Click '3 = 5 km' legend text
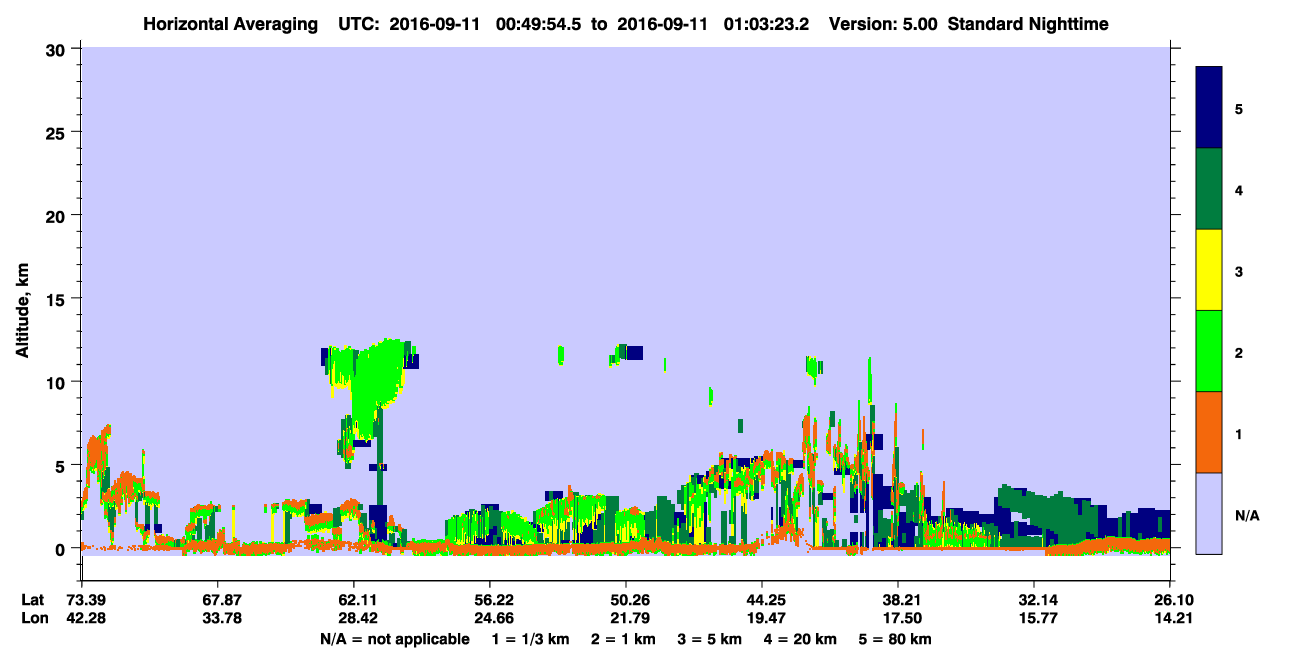This screenshot has width=1300, height=667. coord(711,639)
